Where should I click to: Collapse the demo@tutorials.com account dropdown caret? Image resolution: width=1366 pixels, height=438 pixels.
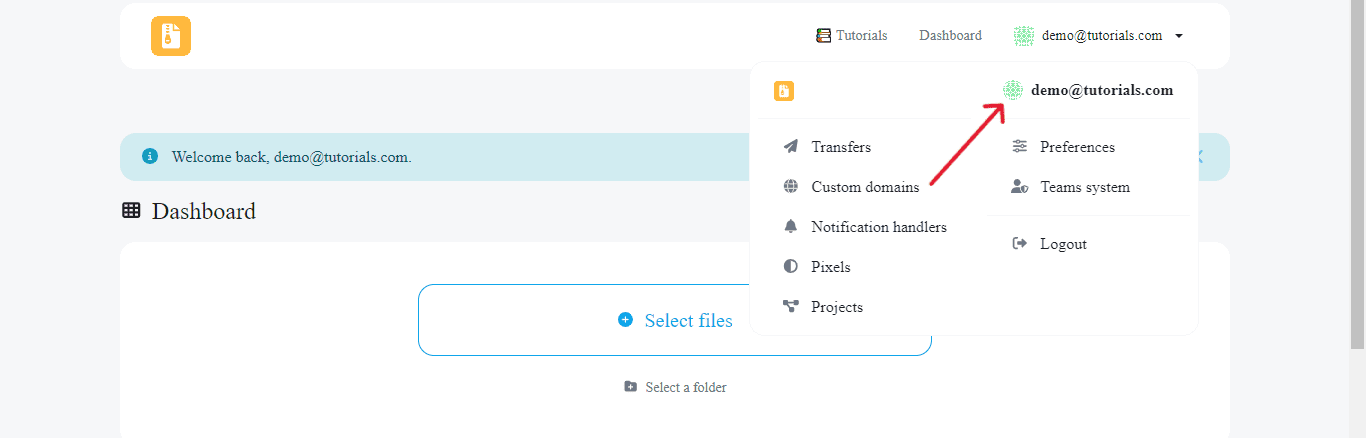click(1179, 36)
